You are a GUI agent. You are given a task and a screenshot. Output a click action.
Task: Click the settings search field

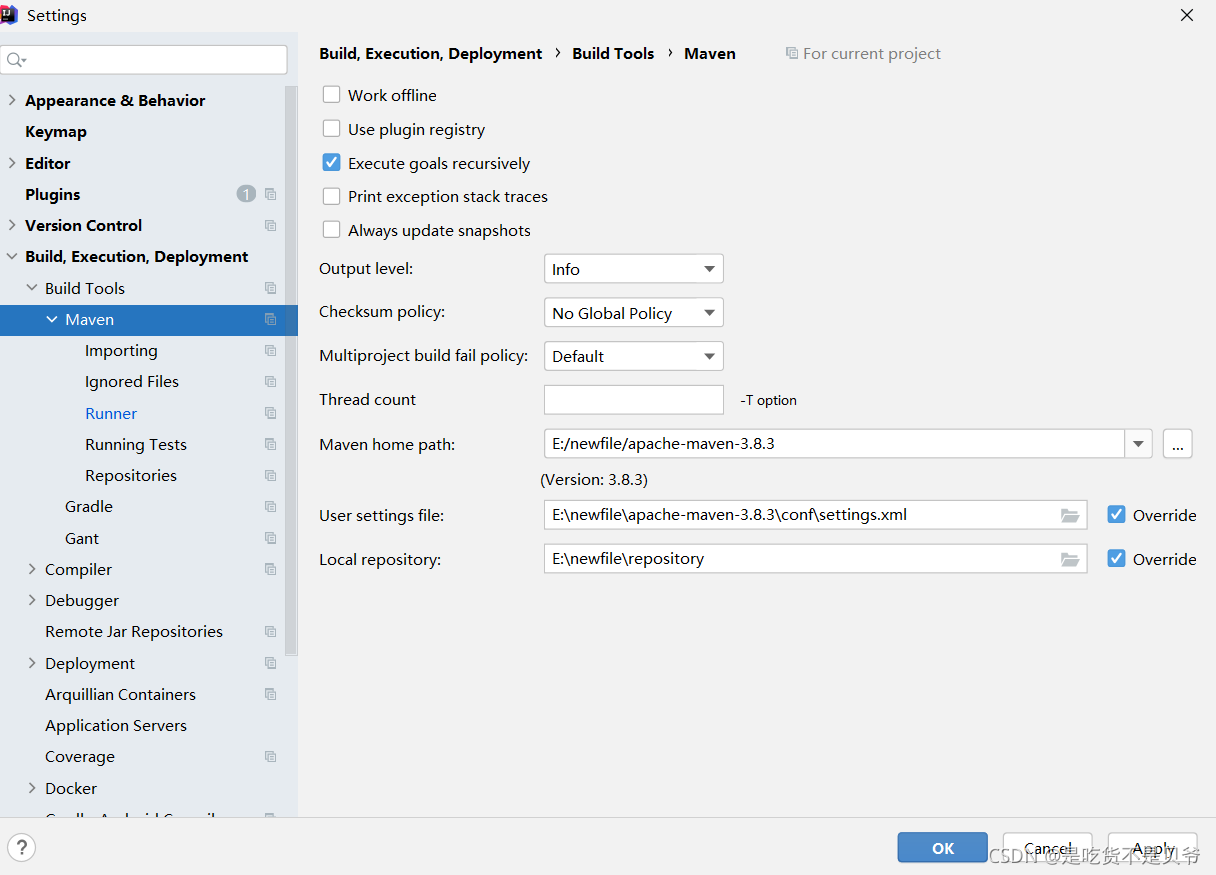coord(144,60)
